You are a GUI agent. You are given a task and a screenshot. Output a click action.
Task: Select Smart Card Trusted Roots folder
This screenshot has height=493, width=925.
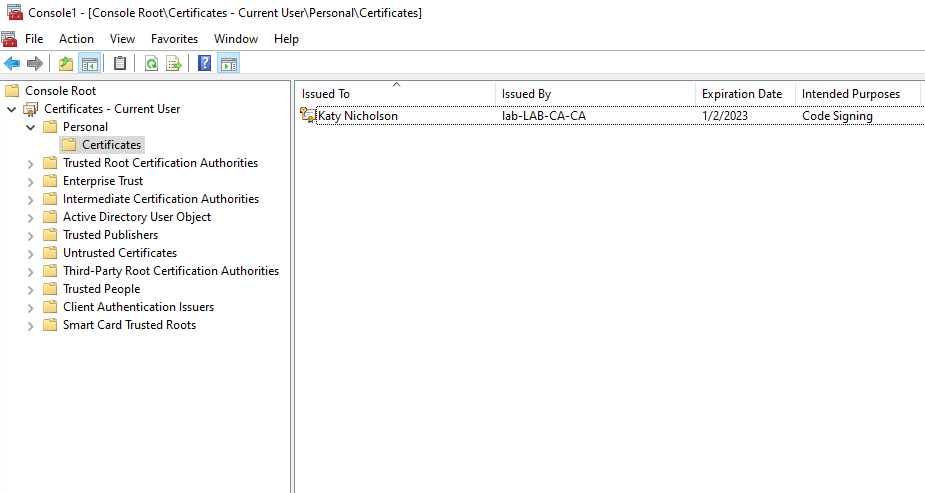(x=129, y=325)
